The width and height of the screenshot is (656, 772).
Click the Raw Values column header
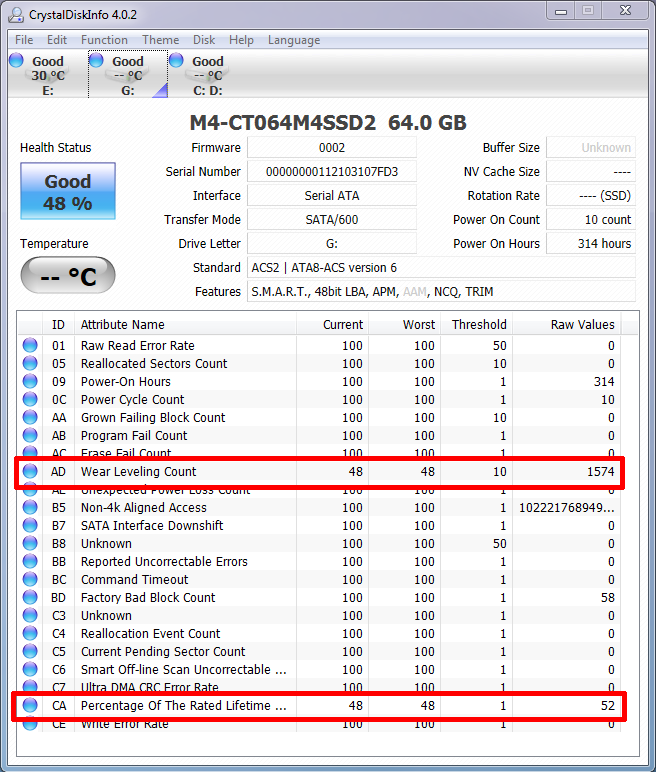(567, 325)
